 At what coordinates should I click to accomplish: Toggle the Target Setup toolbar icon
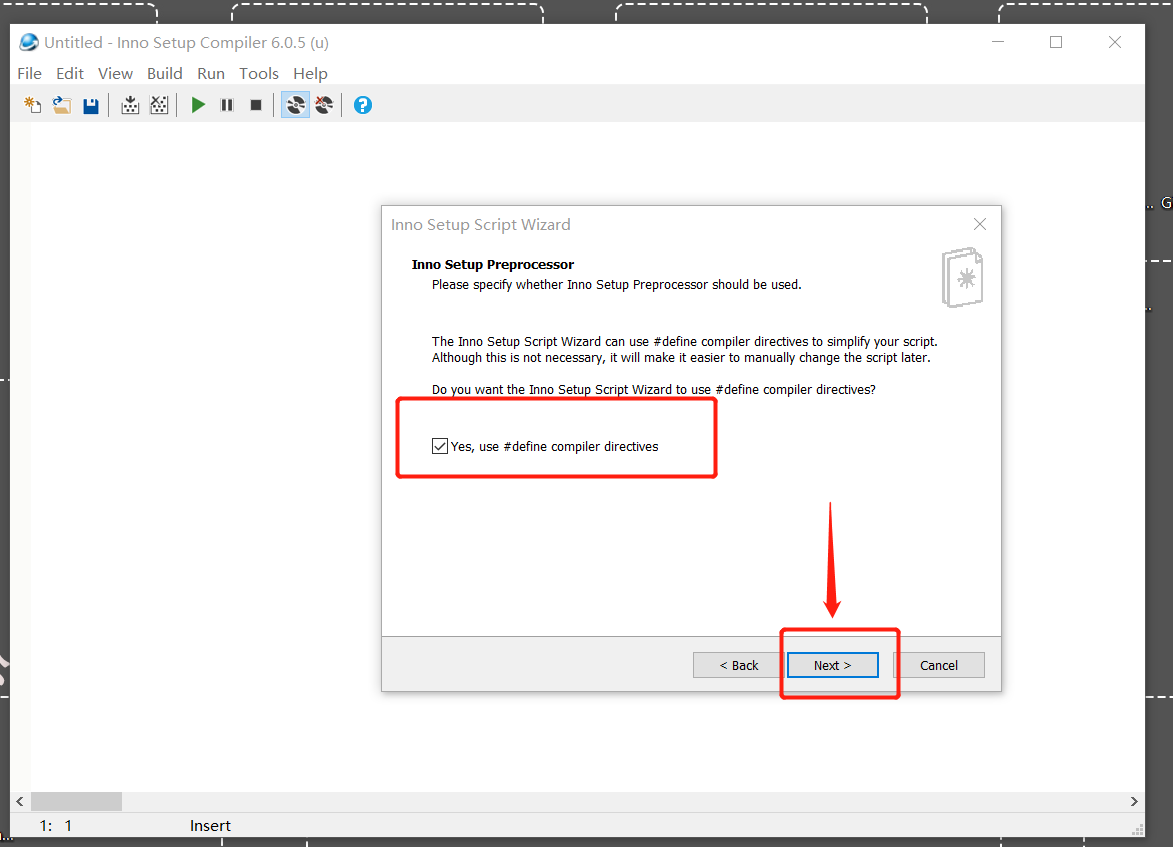click(x=295, y=106)
